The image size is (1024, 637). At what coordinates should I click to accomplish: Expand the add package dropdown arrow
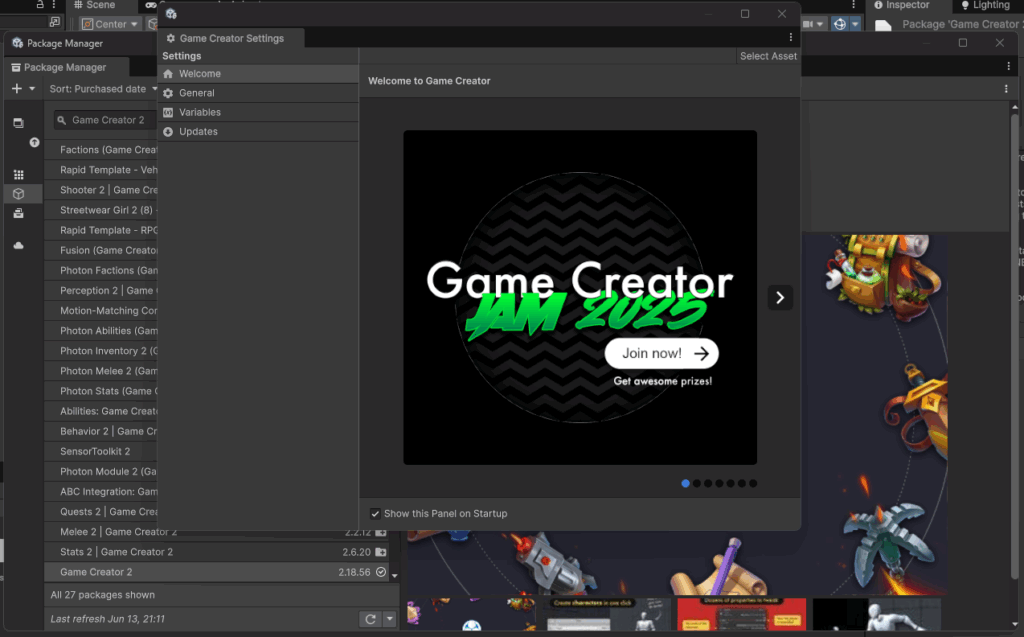coord(32,89)
